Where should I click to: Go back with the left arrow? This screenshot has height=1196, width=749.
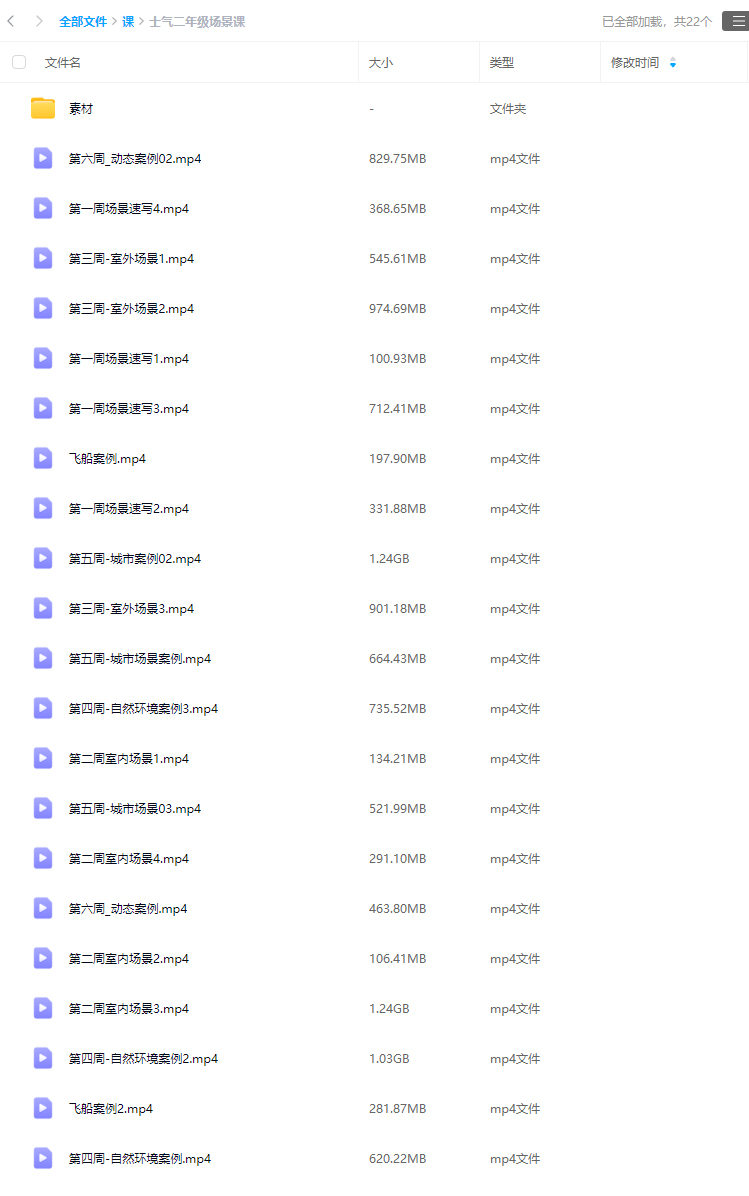[11, 21]
